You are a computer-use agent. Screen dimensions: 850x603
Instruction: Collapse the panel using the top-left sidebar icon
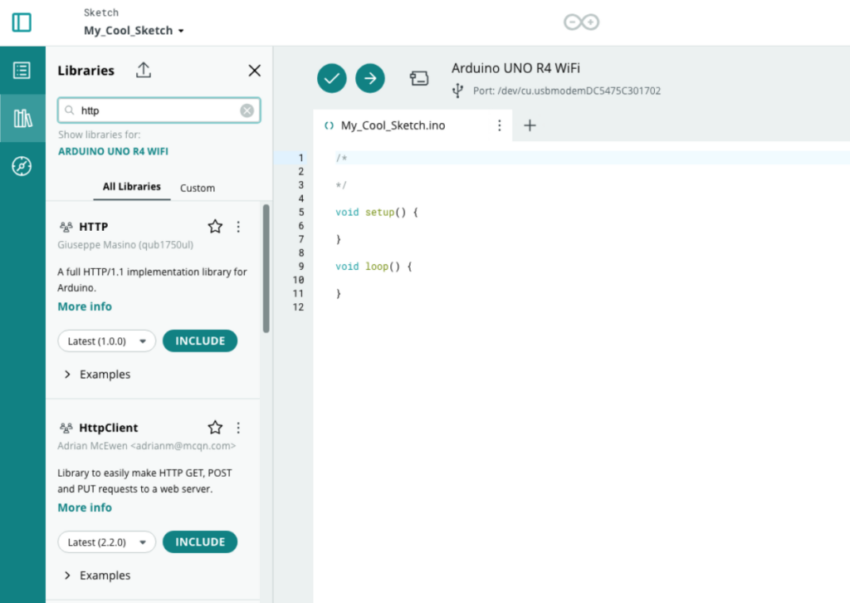(x=20, y=21)
